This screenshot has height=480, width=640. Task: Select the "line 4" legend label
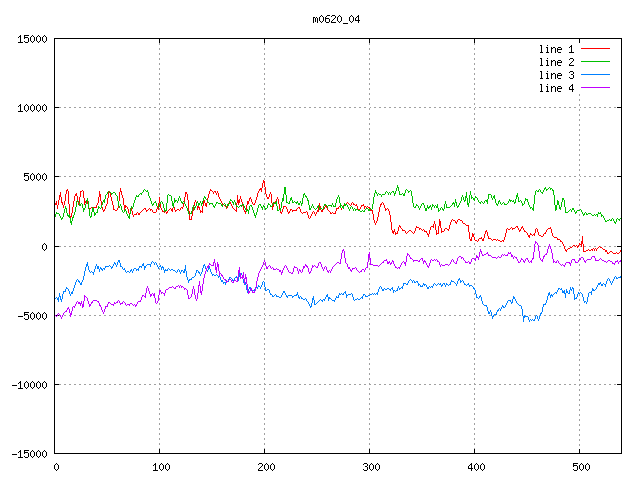(x=557, y=88)
